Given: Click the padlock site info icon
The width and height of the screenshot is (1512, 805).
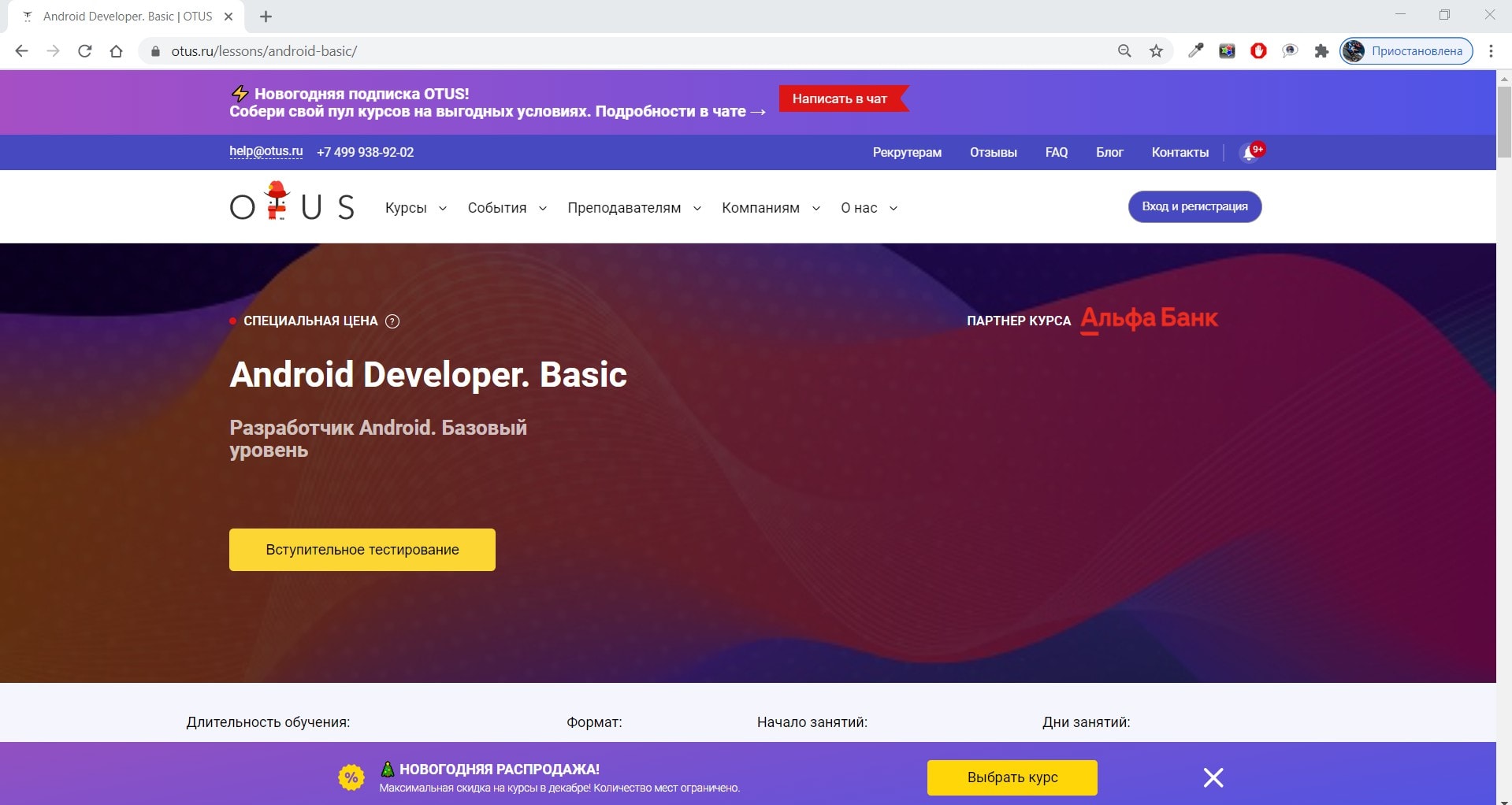Looking at the screenshot, I should pos(155,51).
